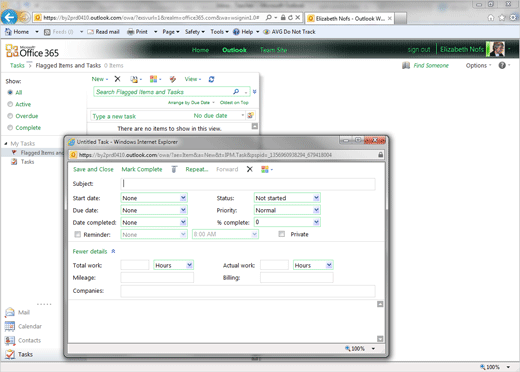Select the All radio button

click(x=10, y=92)
